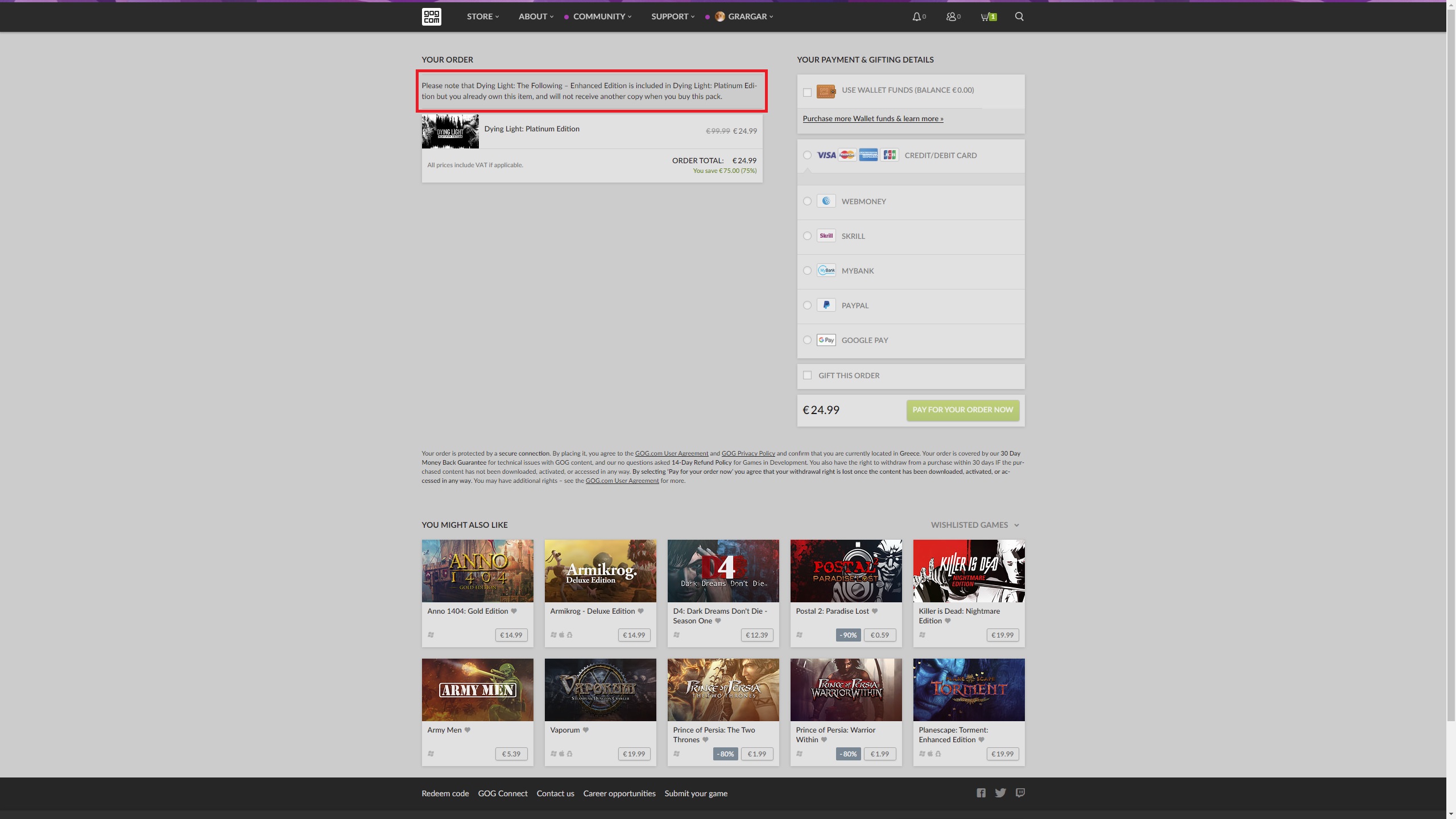Click the Visa card logo

pos(826,155)
